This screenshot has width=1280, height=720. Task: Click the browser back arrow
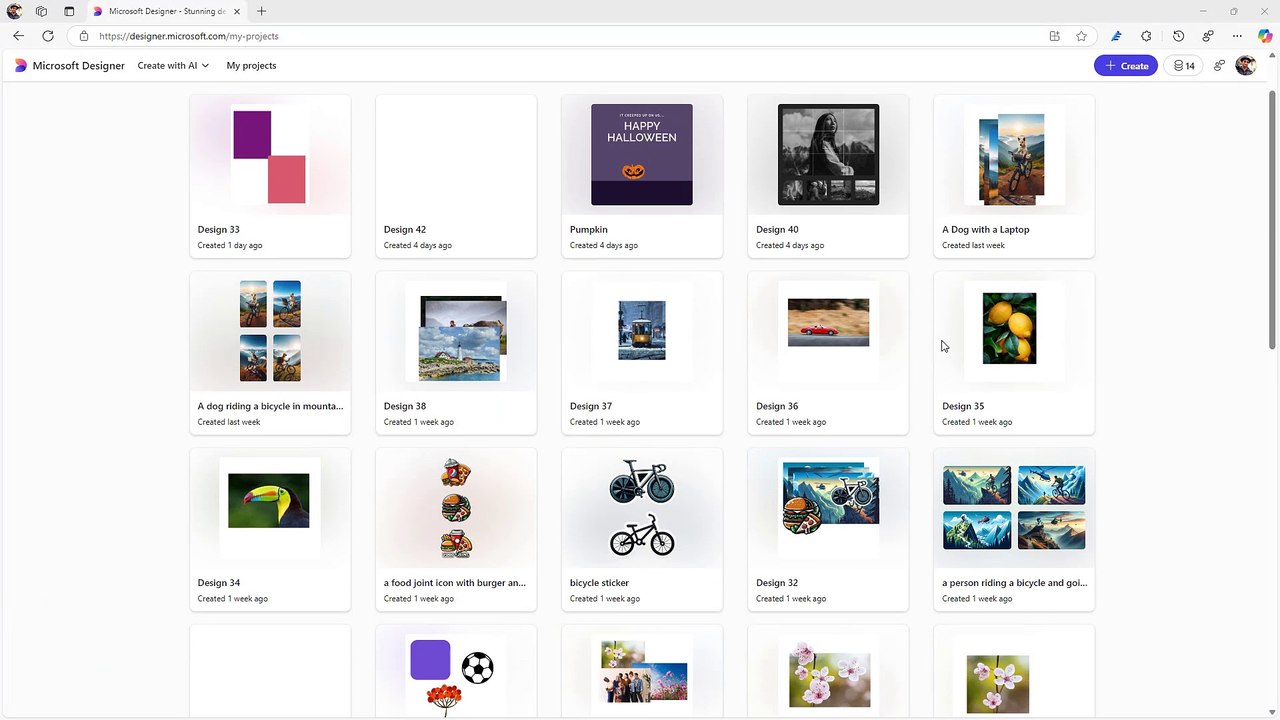click(18, 36)
